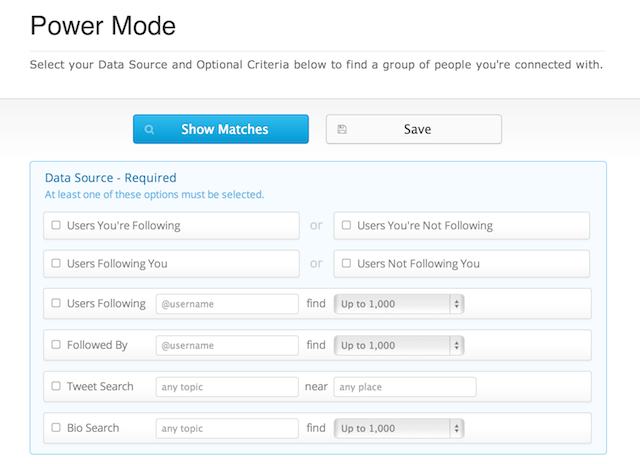This screenshot has height=464, width=640.
Task: Expand the Followed By limit dropdown
Action: 399,345
